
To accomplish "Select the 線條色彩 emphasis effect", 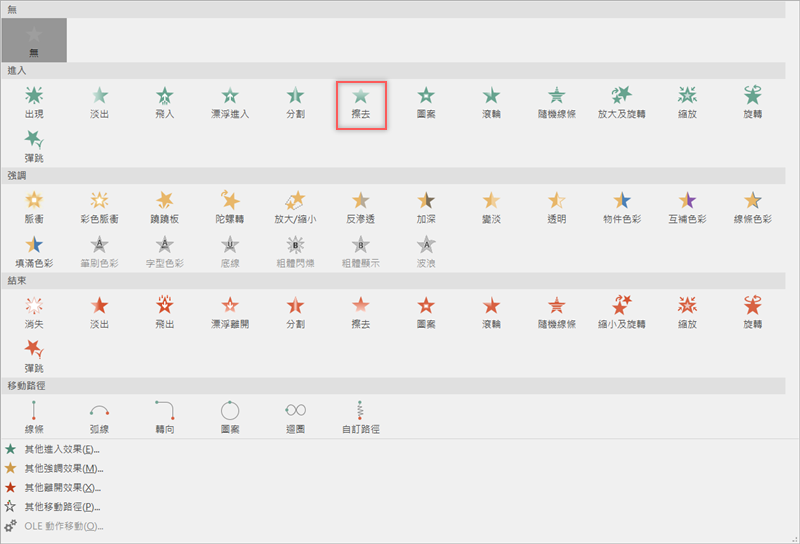I will pos(753,207).
